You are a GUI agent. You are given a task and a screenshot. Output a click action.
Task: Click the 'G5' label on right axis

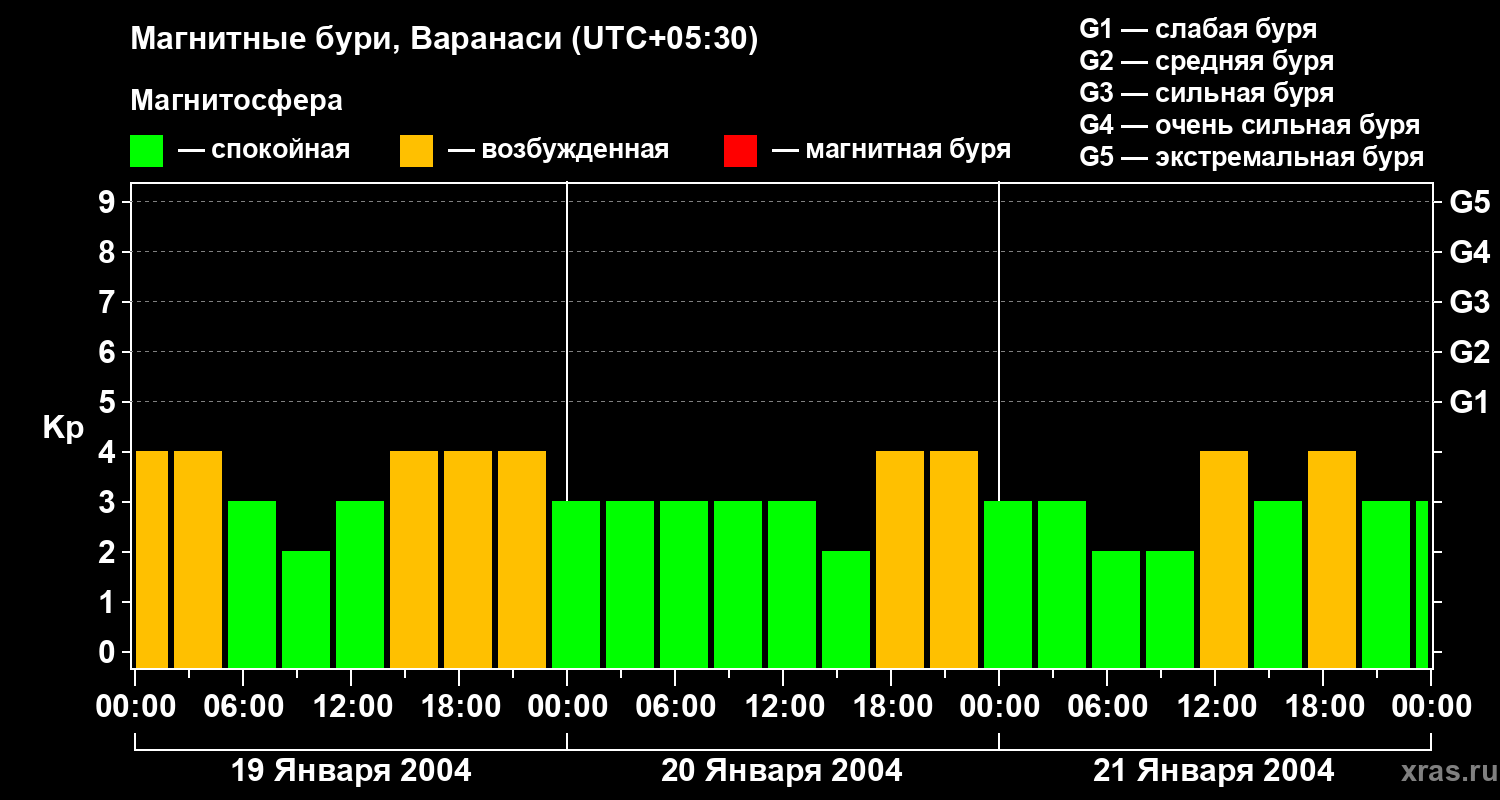pyautogui.click(x=1469, y=203)
